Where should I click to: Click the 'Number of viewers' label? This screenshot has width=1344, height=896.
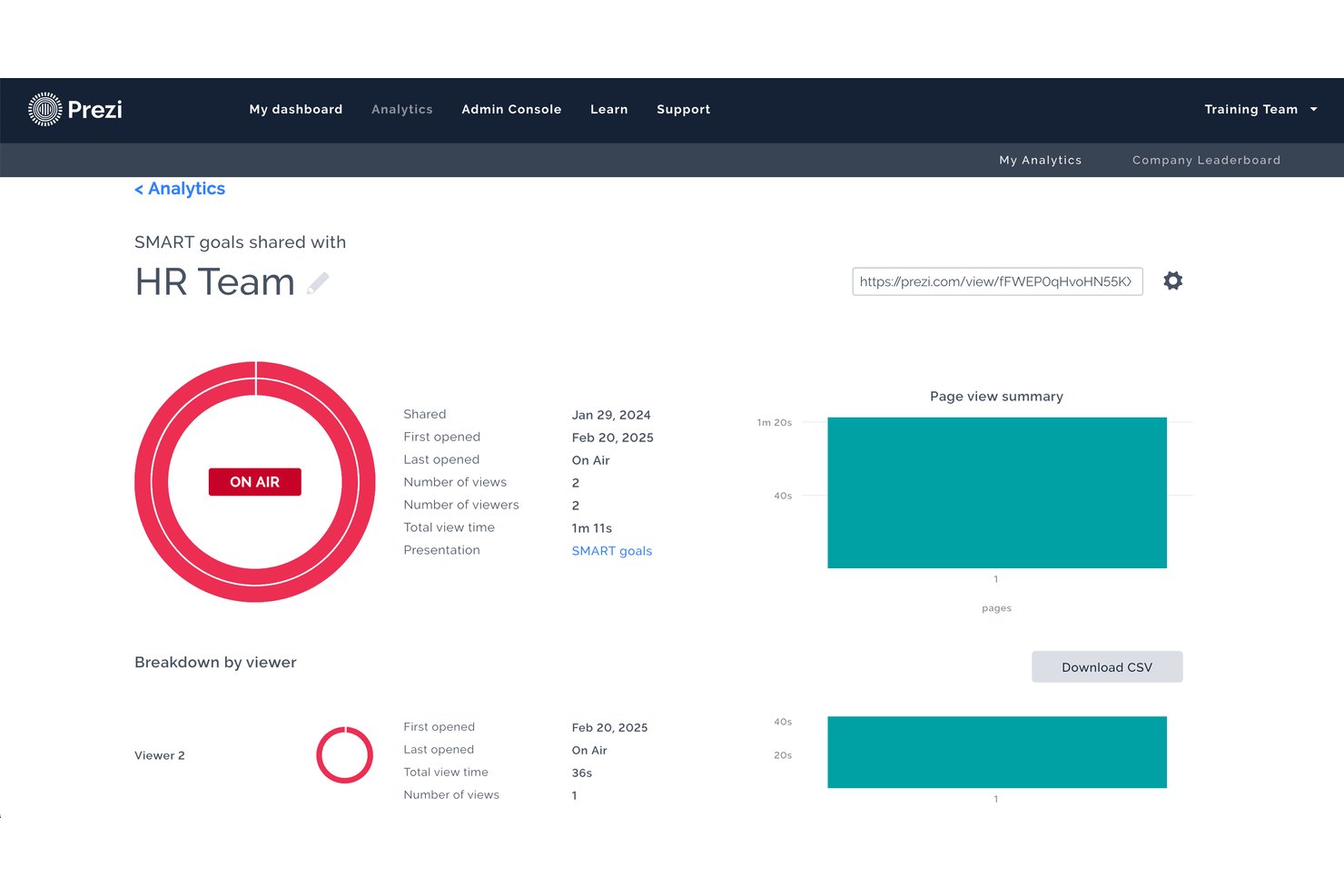(461, 505)
